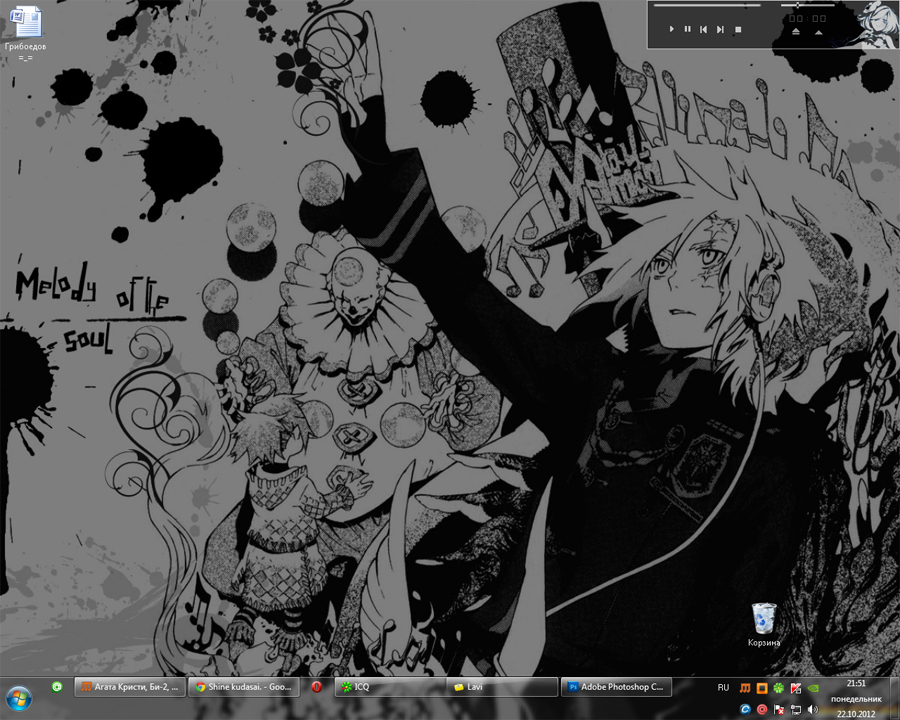Click the red Mail.ru Agent tray icon

pyautogui.click(x=762, y=710)
